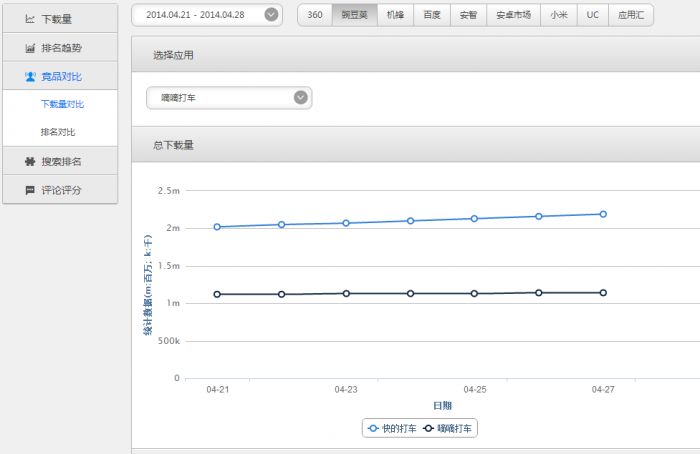Click the 04-23 x-axis label
700x454 pixels.
pos(346,389)
